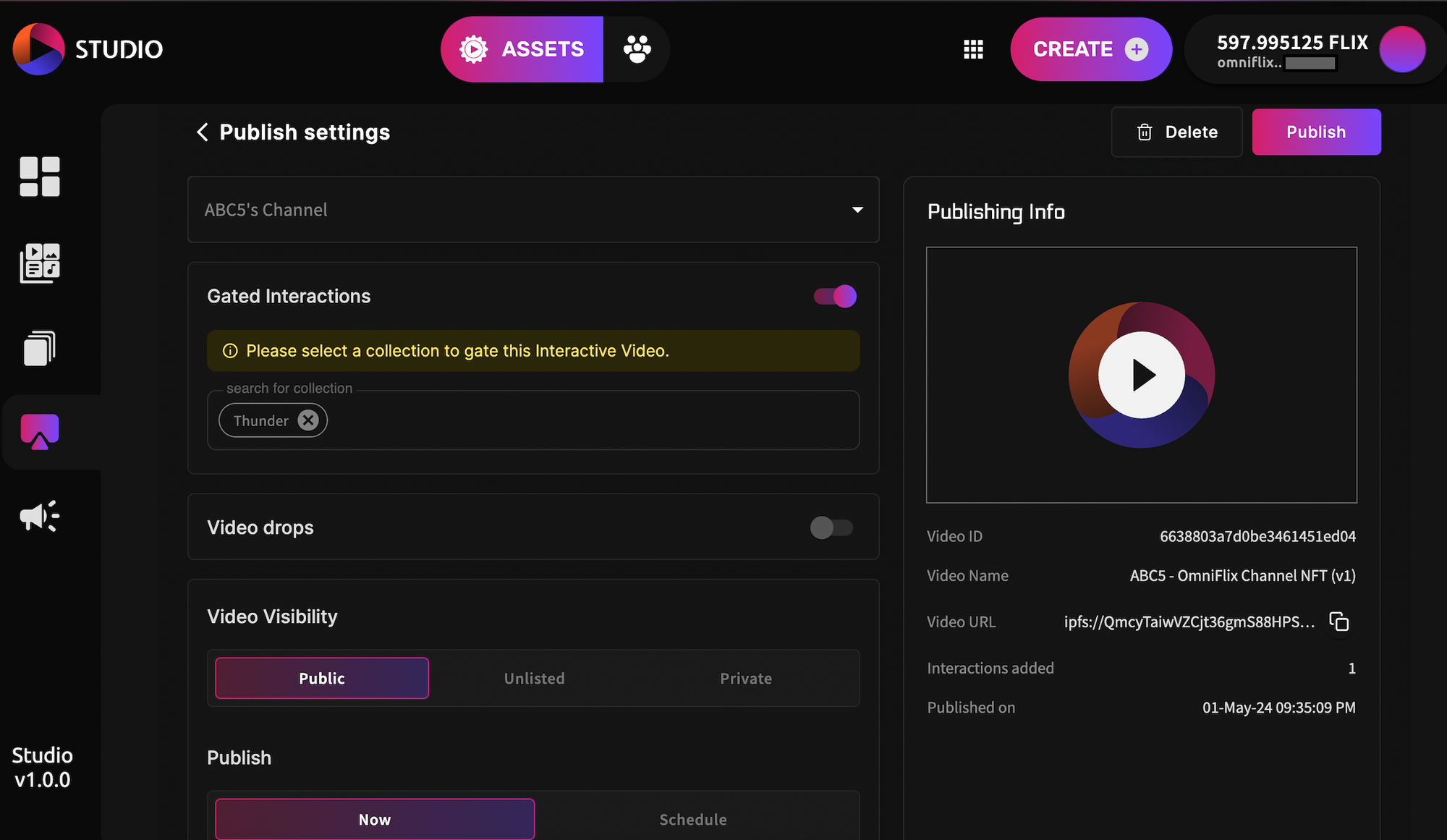Expand the ABC5's Channel dropdown

click(x=533, y=210)
